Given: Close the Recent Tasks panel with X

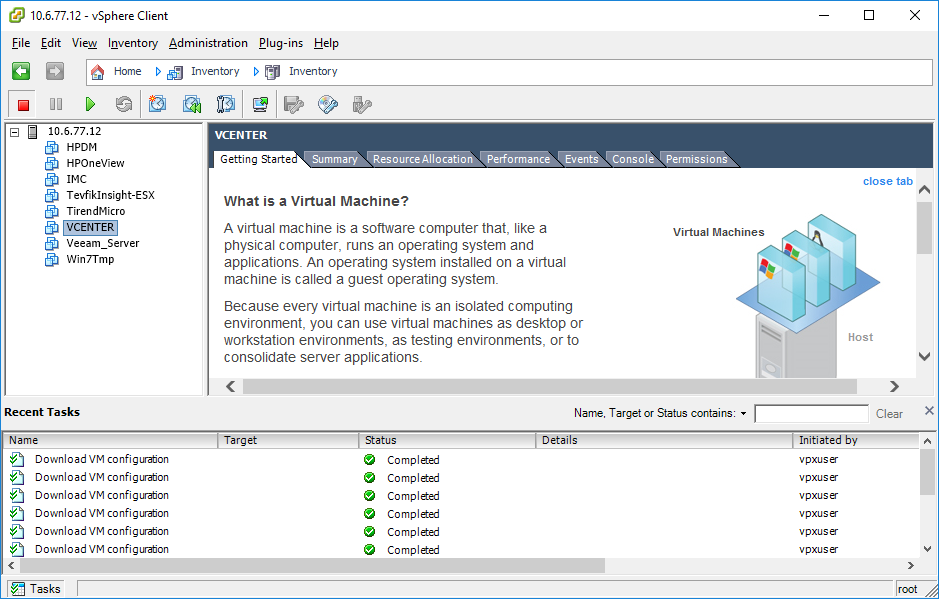Looking at the screenshot, I should click(929, 411).
